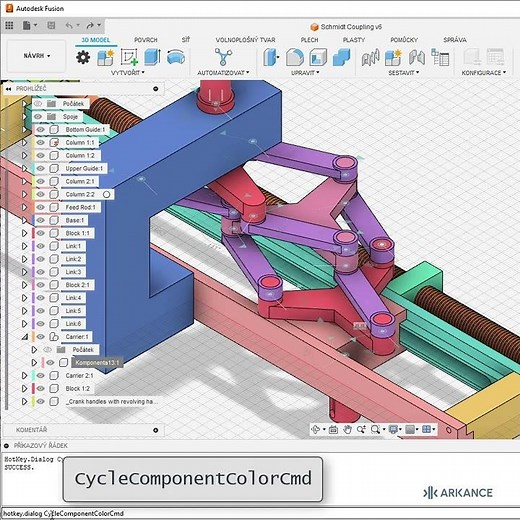The width and height of the screenshot is (520, 520).
Task: Toggle visibility of Upper Guide:1
Action: (40, 168)
